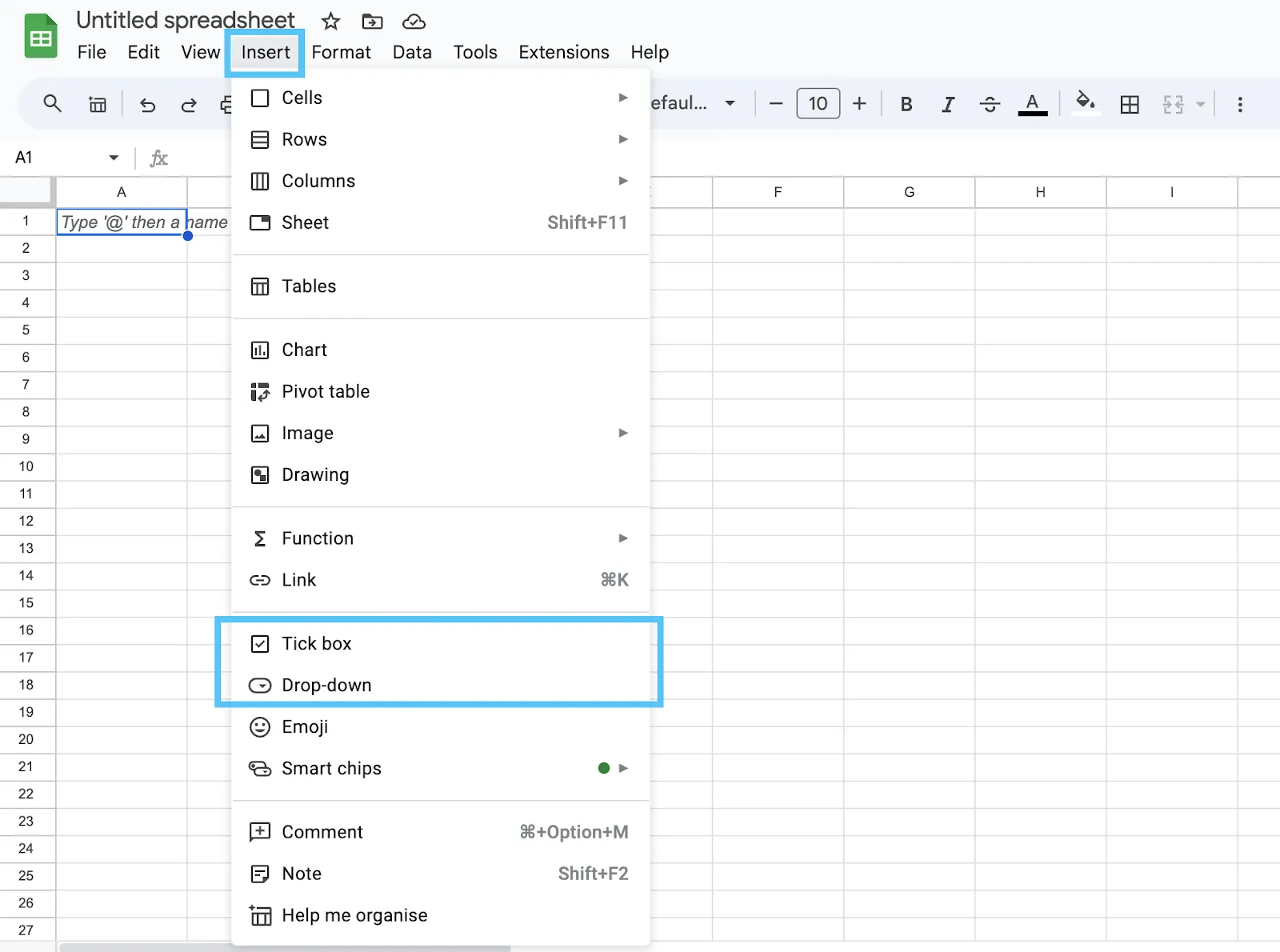Insert a Note
This screenshot has width=1280, height=952.
441,874
